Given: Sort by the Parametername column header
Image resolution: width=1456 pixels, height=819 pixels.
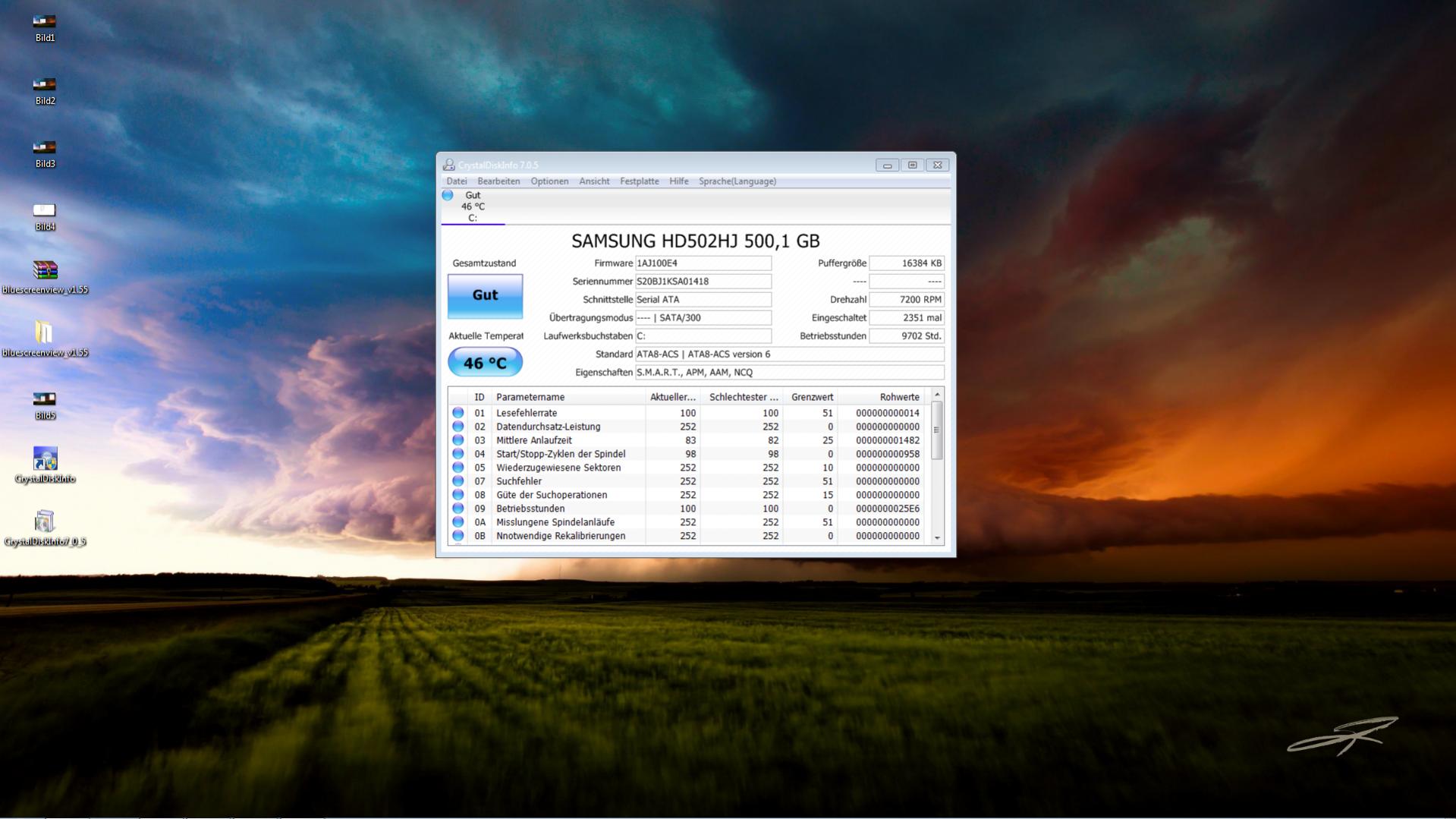Looking at the screenshot, I should point(568,397).
